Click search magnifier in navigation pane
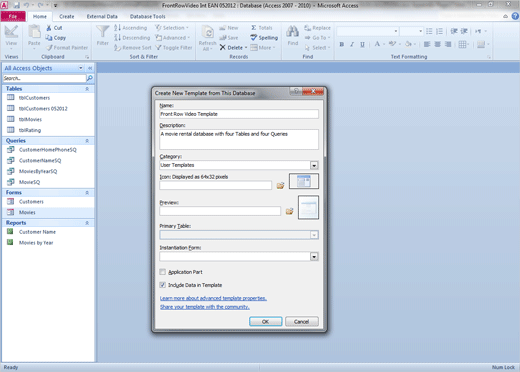 tap(90, 78)
